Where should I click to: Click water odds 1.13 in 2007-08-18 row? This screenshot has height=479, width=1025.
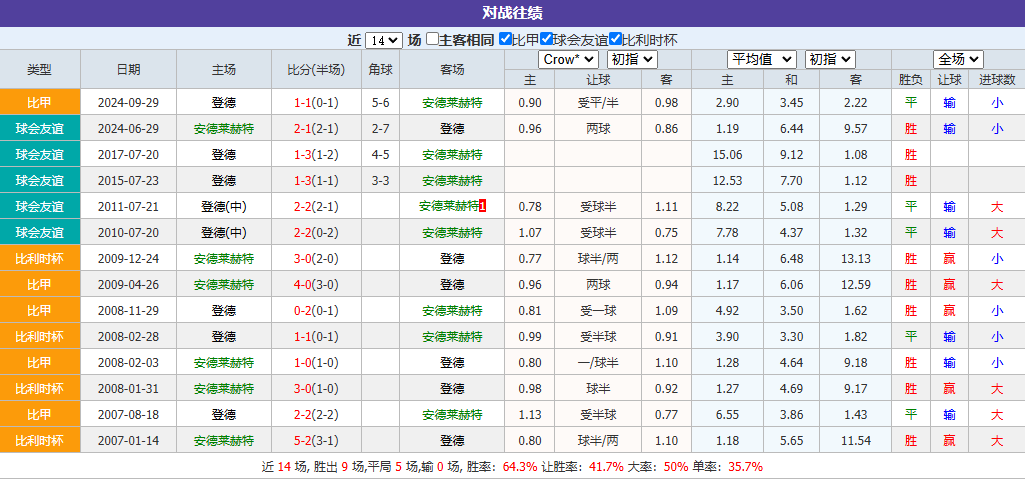[x=529, y=414]
